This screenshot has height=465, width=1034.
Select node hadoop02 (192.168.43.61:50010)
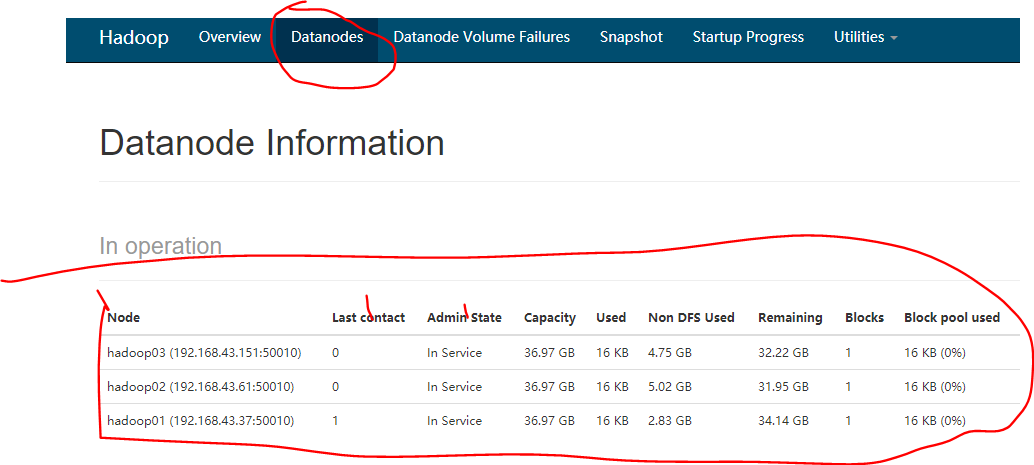click(x=200, y=387)
